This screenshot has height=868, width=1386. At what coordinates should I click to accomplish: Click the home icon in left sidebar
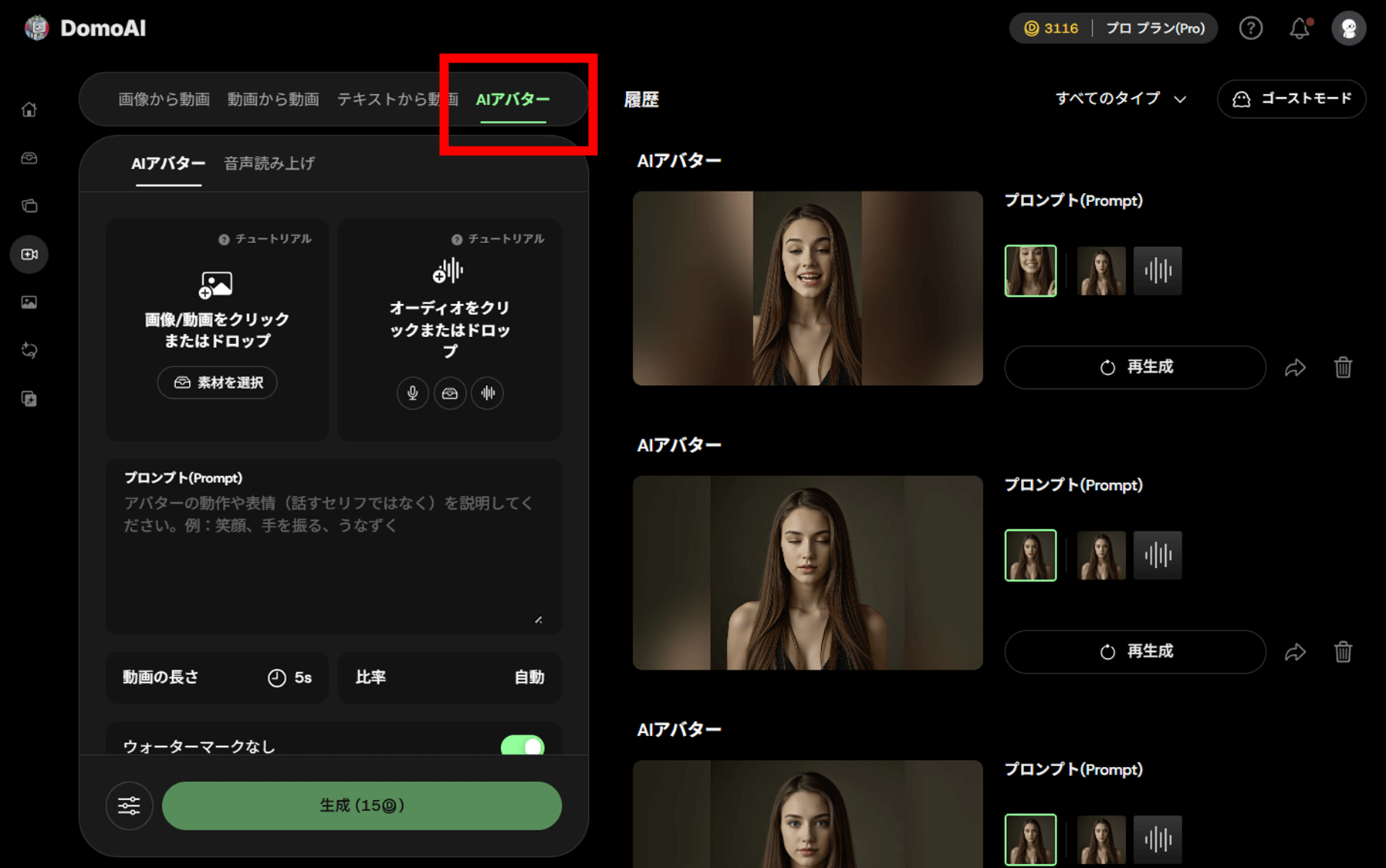click(x=29, y=110)
